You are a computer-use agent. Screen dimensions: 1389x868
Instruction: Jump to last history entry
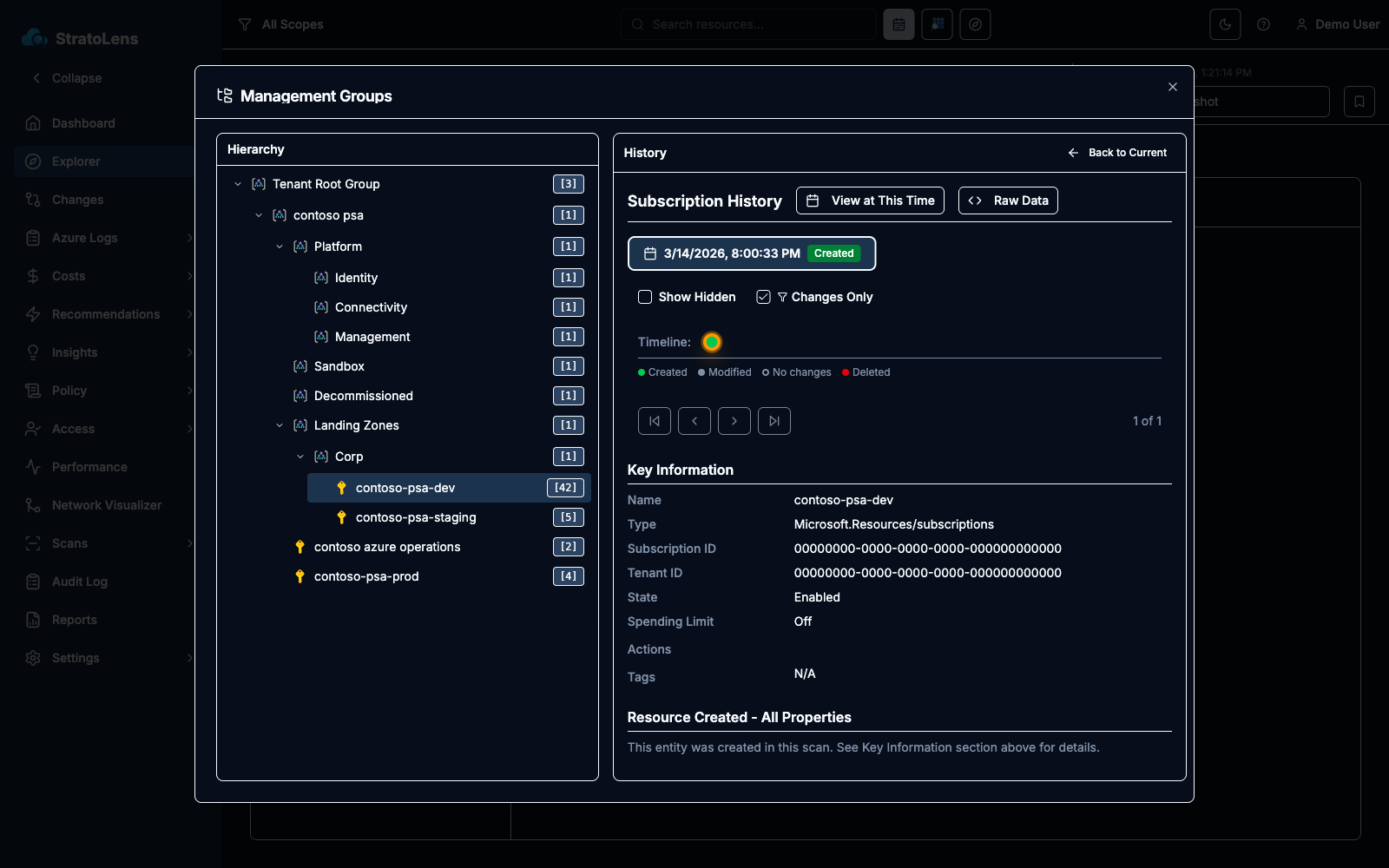coord(774,421)
